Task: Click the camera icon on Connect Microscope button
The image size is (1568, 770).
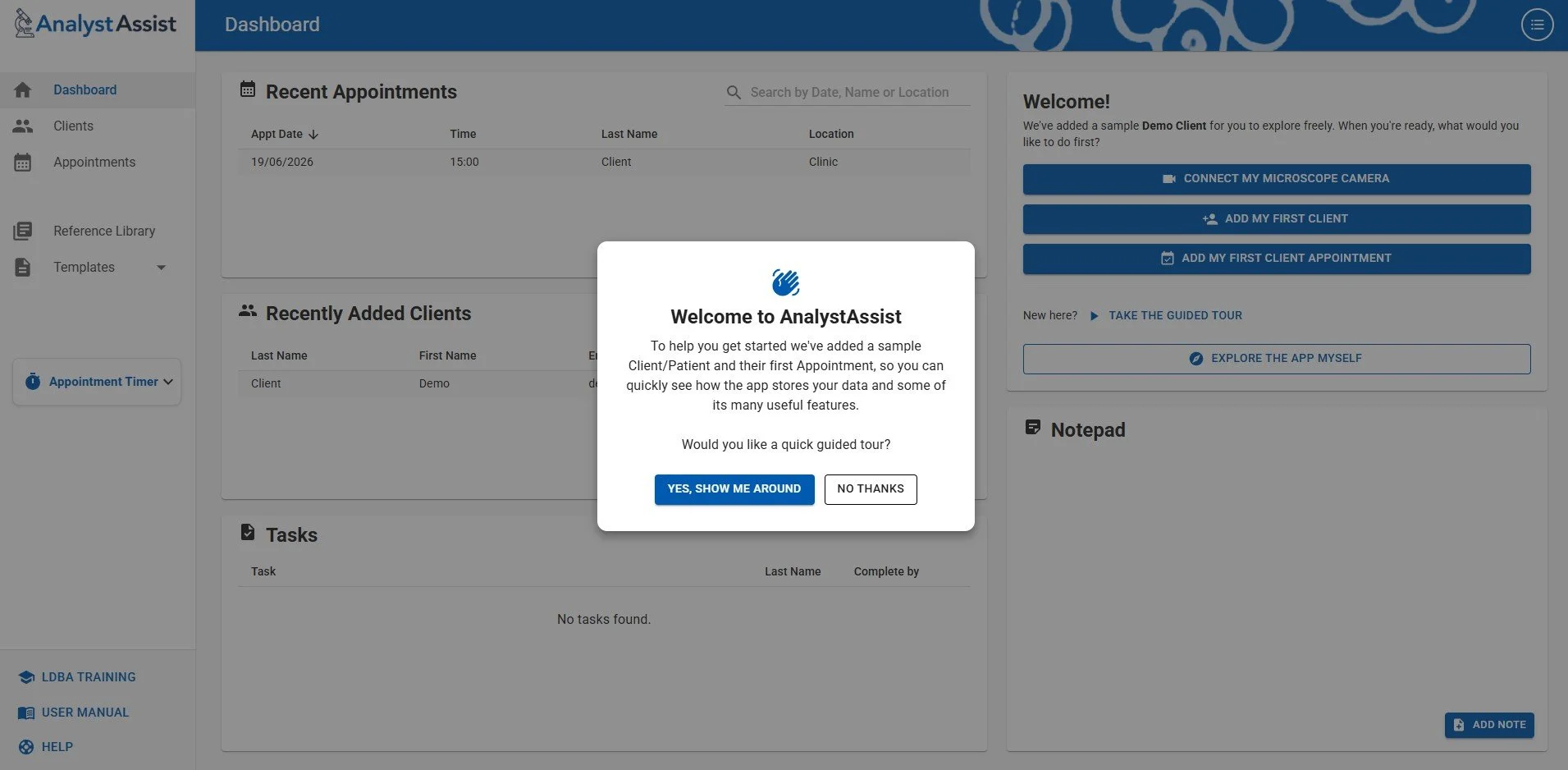Action: pos(1169,178)
